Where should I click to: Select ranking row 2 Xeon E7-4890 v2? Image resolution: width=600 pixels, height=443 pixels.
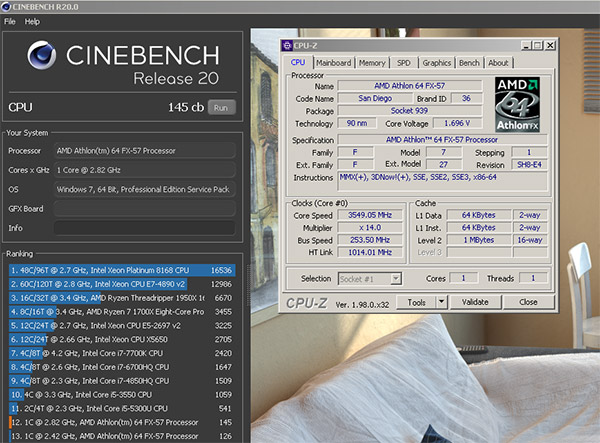[x=122, y=284]
